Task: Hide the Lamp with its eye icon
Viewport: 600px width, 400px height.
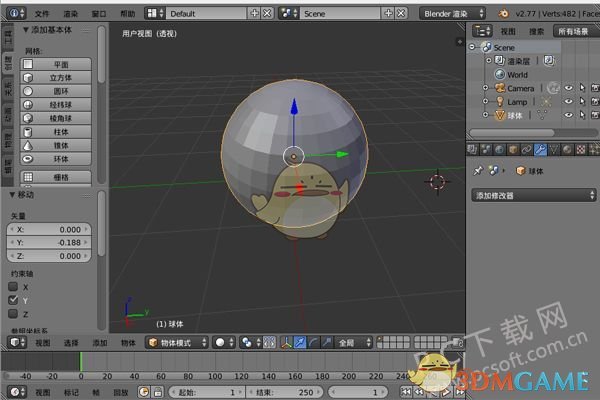Action: 569,101
